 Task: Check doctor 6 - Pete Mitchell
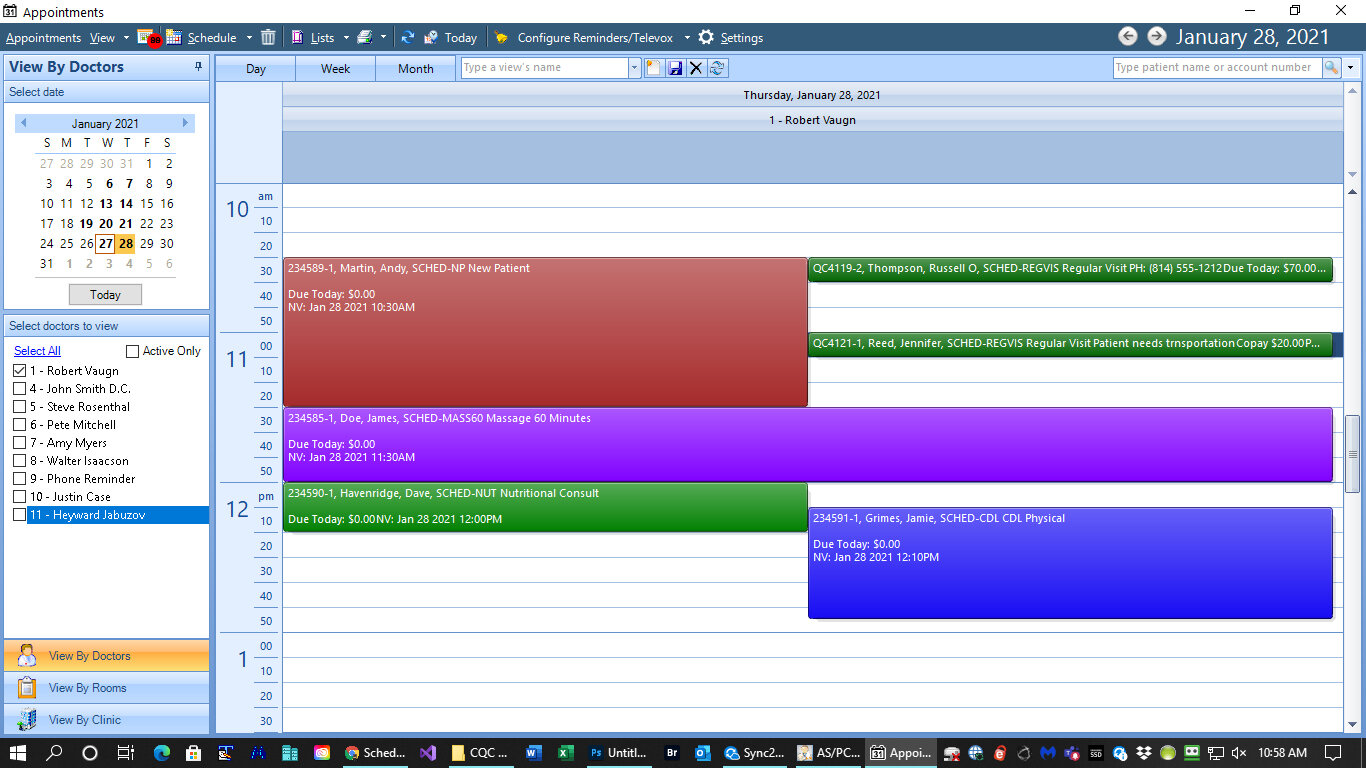(x=20, y=425)
